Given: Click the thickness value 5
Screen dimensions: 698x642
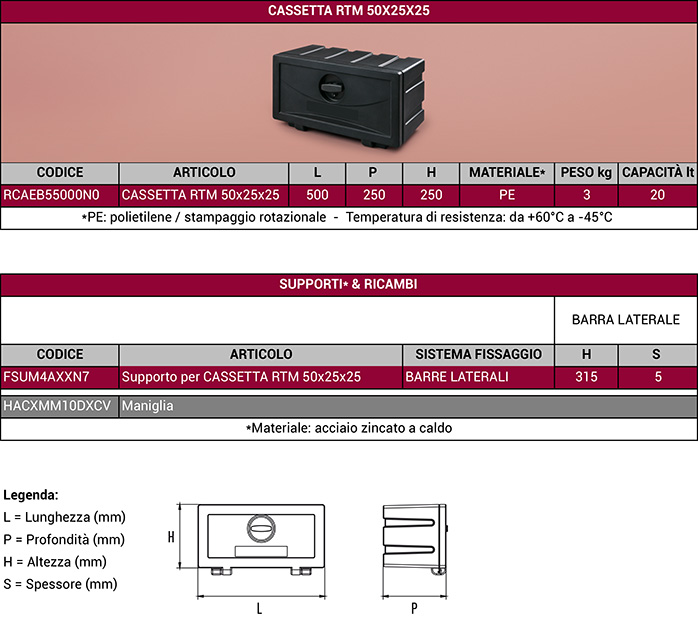Looking at the screenshot, I should [x=658, y=377].
